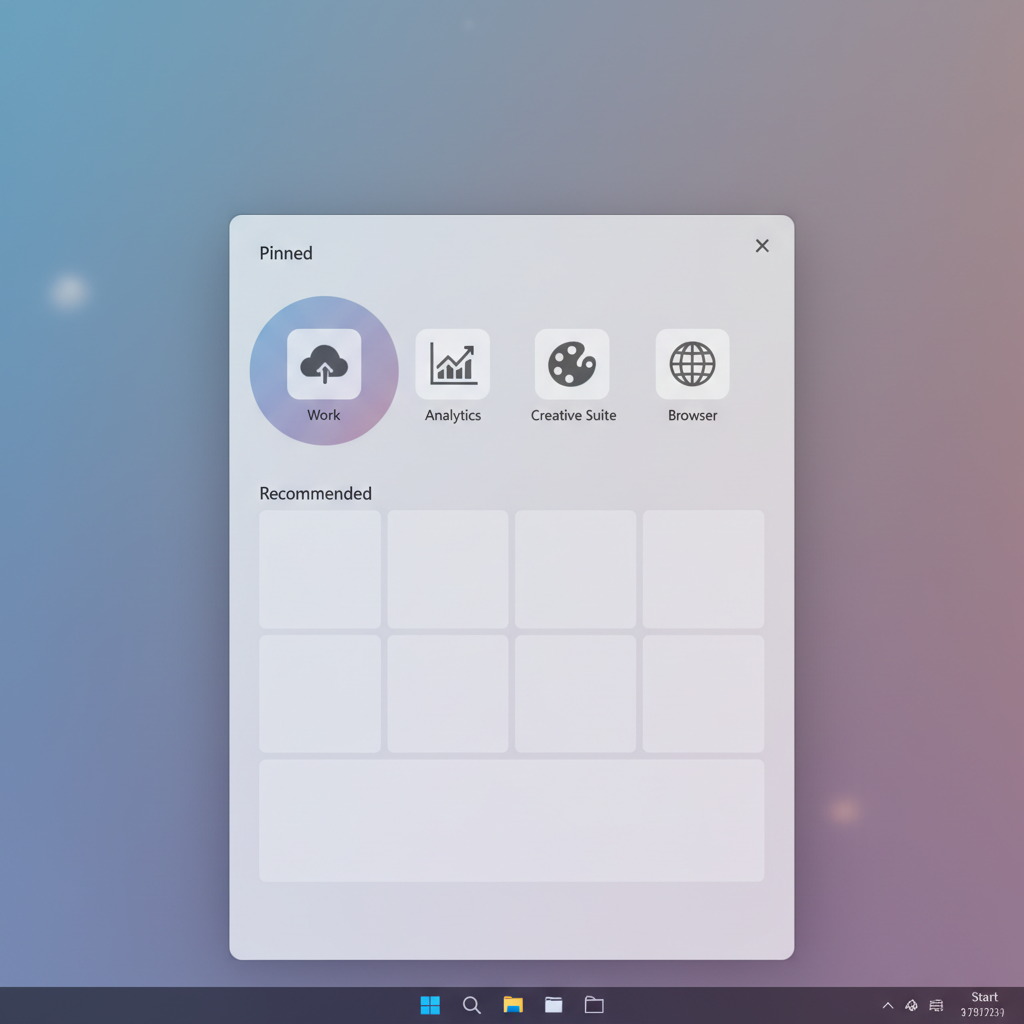Click the Recommended section heading
This screenshot has width=1024, height=1024.
316,493
